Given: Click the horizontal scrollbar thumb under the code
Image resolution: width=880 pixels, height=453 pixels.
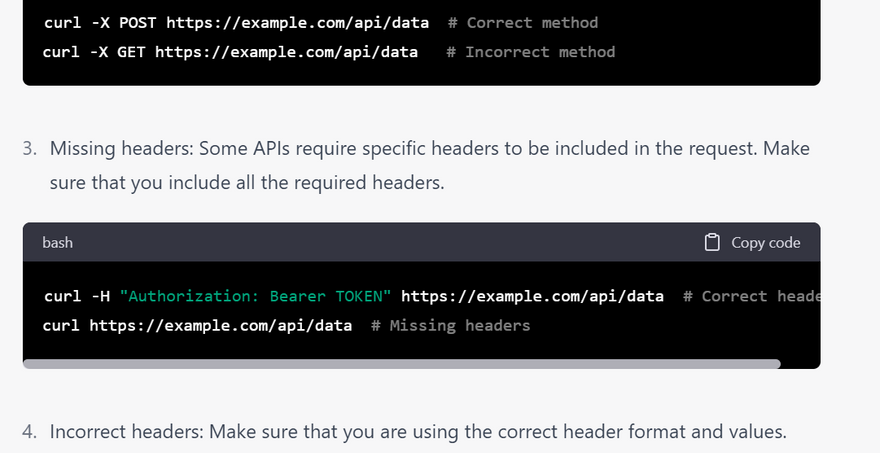Looking at the screenshot, I should click(400, 364).
